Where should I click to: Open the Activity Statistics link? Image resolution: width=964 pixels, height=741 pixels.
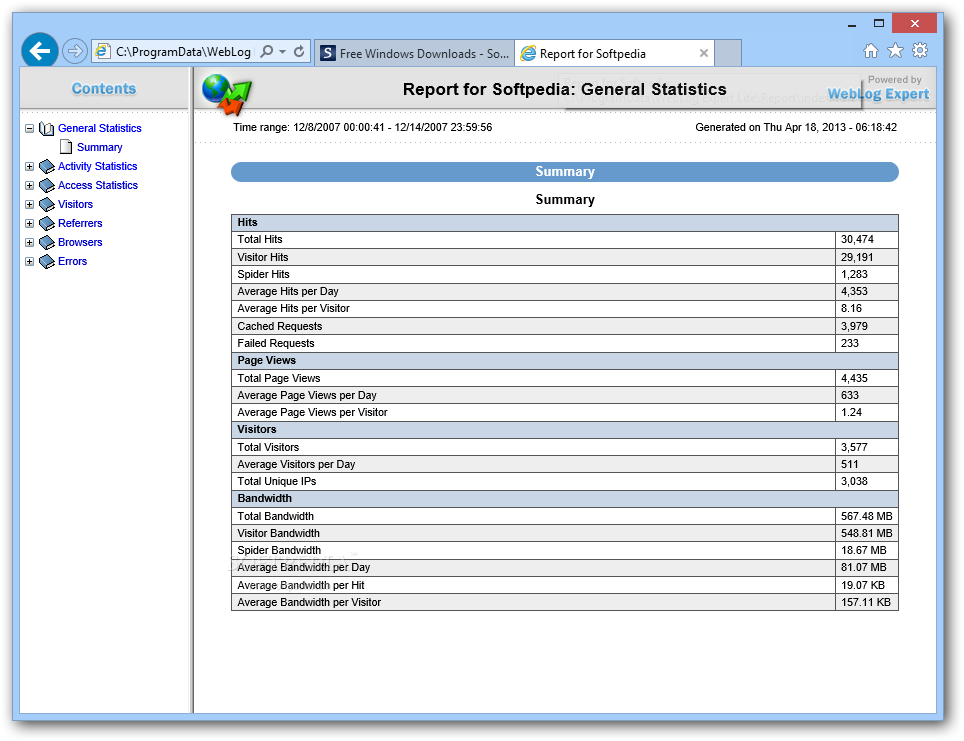pos(97,166)
